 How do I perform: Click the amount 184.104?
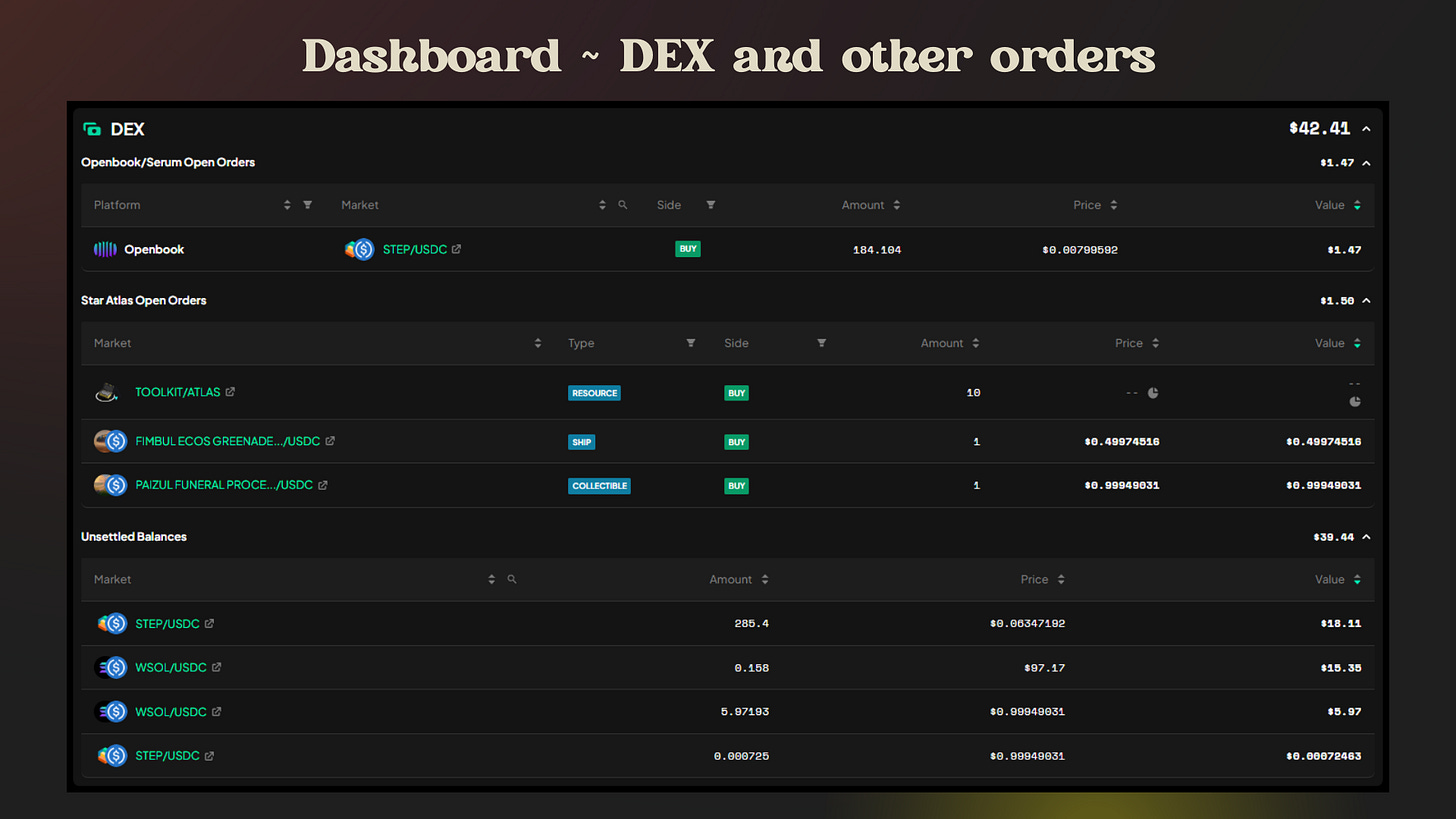[x=877, y=250]
